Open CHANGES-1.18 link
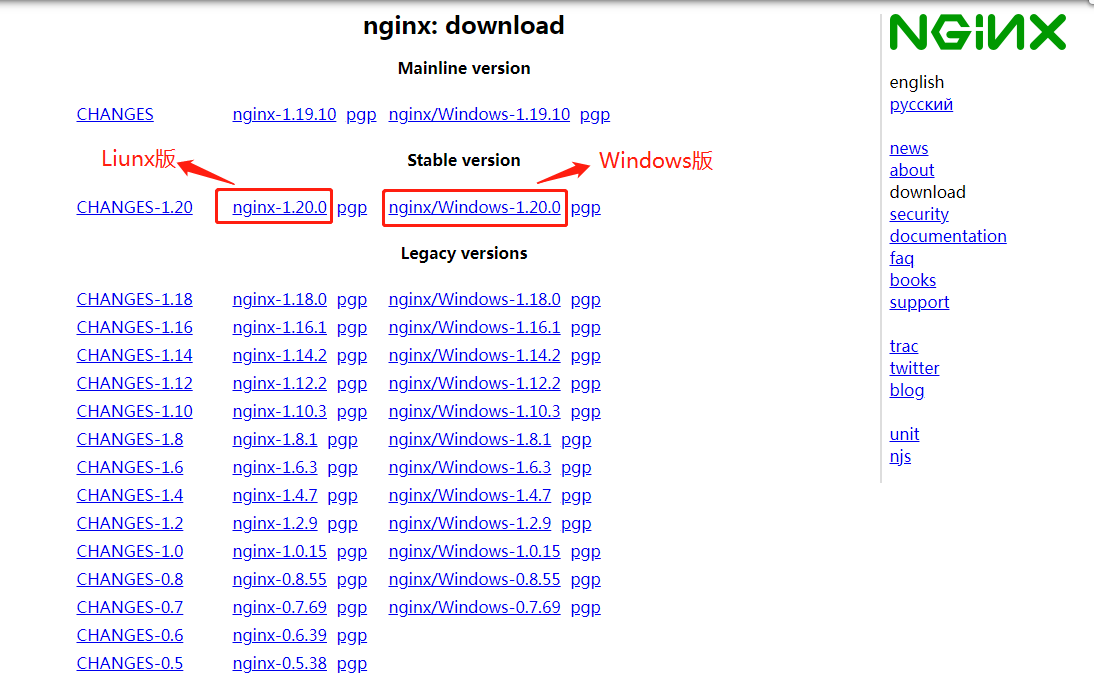Image resolution: width=1094 pixels, height=685 pixels. pos(135,299)
